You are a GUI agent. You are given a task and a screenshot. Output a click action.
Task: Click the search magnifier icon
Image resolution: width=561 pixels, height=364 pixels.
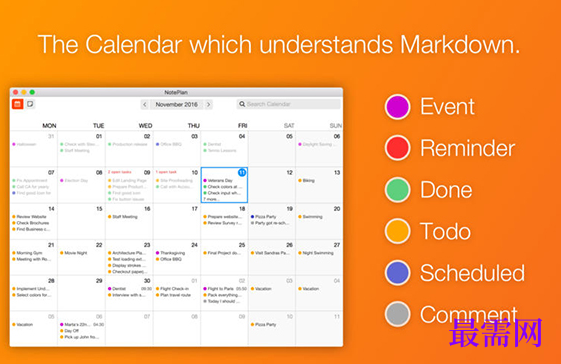pos(242,104)
